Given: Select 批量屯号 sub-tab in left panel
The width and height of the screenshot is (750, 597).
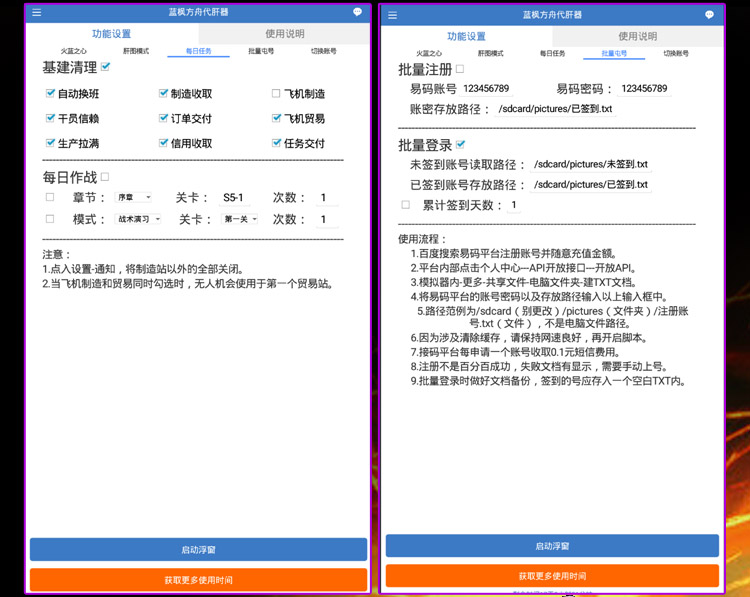Looking at the screenshot, I should 261,51.
